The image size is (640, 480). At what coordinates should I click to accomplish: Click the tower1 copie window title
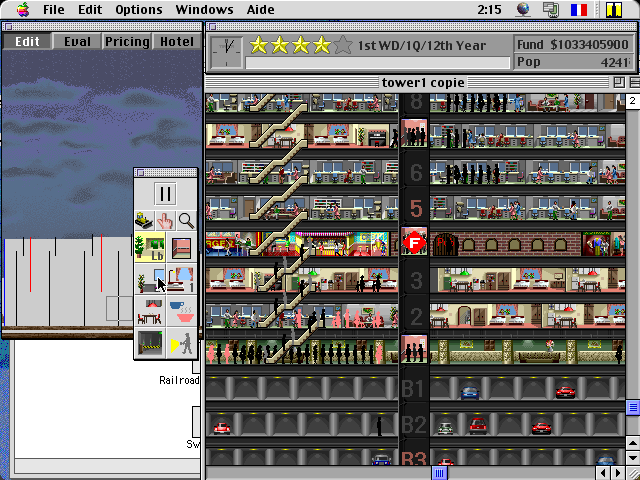point(423,82)
